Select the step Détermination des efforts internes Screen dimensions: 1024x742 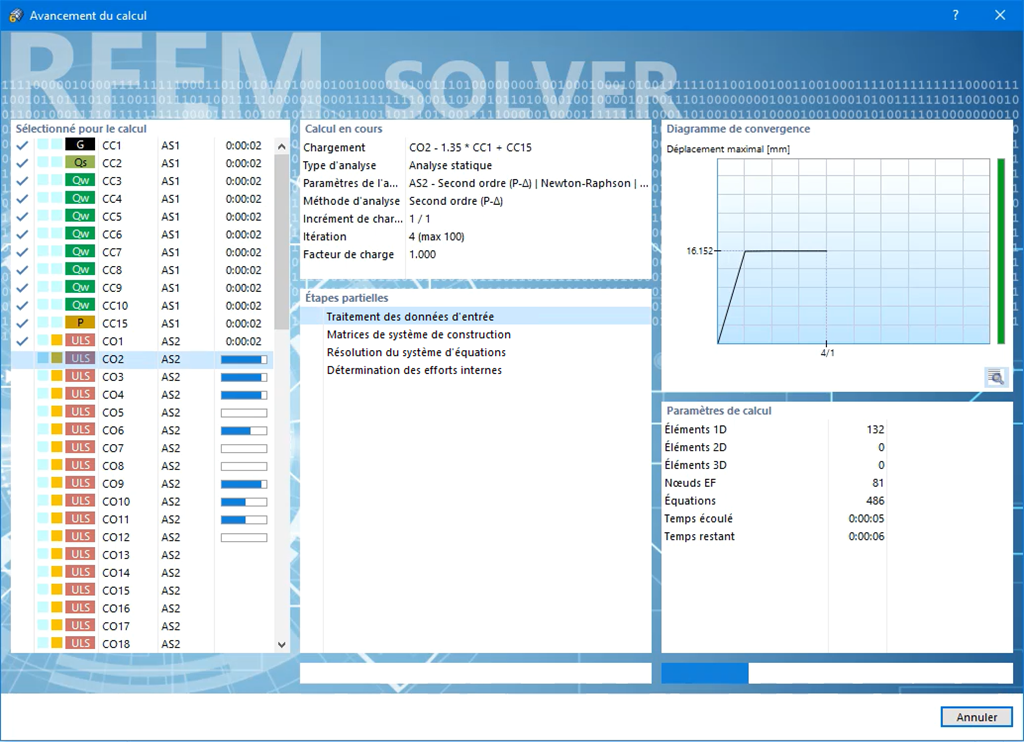coord(414,370)
